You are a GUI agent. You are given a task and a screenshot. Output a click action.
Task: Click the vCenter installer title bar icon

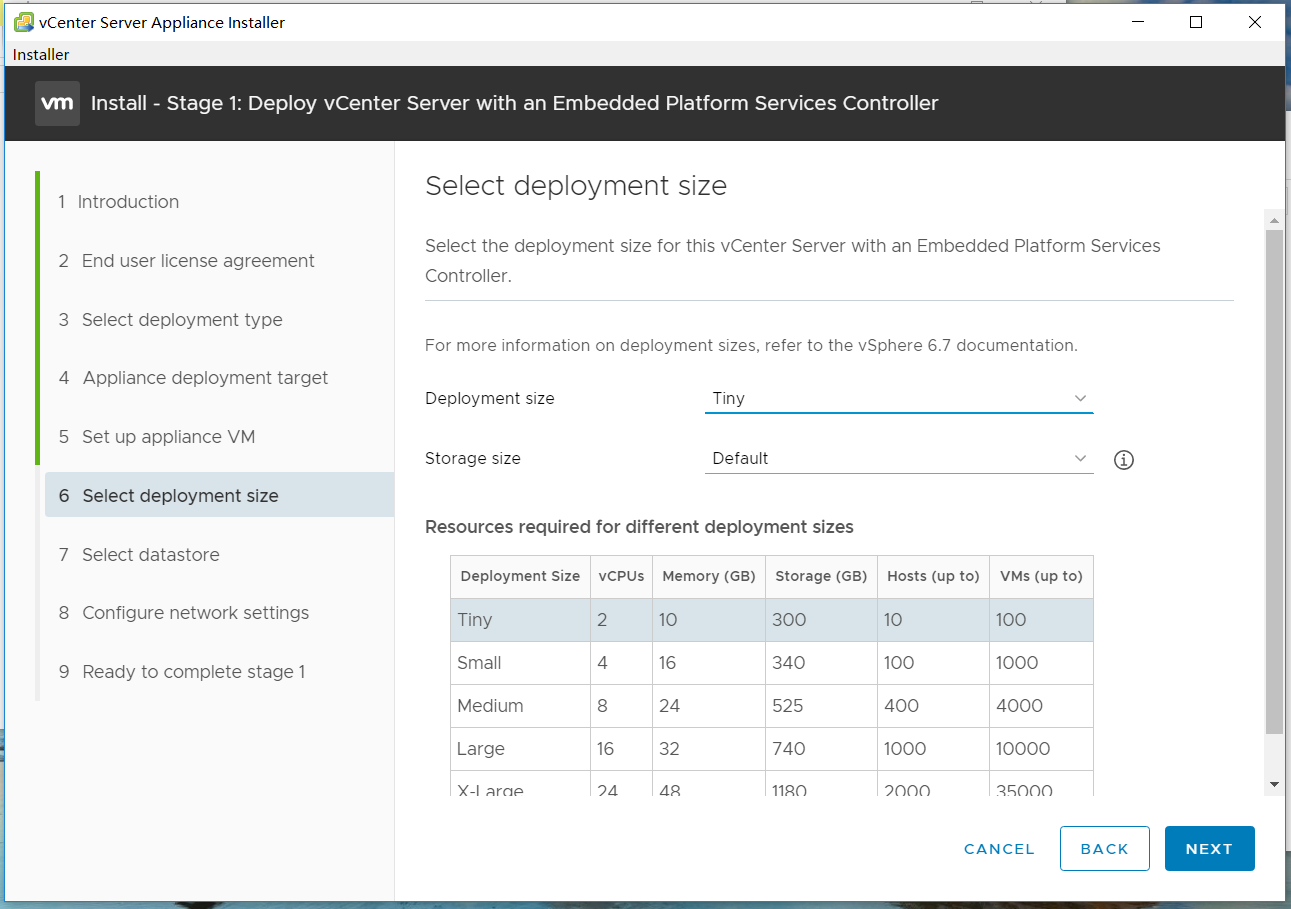click(x=23, y=22)
